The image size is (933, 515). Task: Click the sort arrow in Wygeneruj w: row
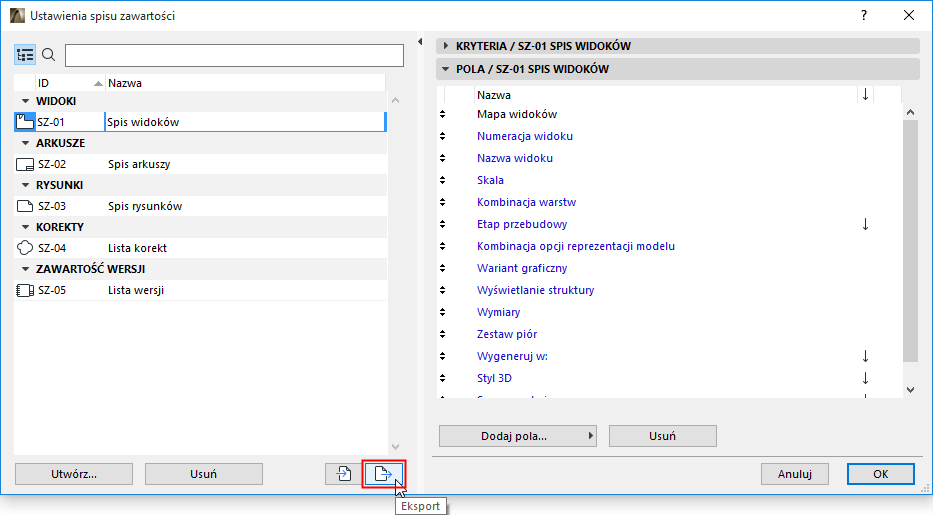865,356
